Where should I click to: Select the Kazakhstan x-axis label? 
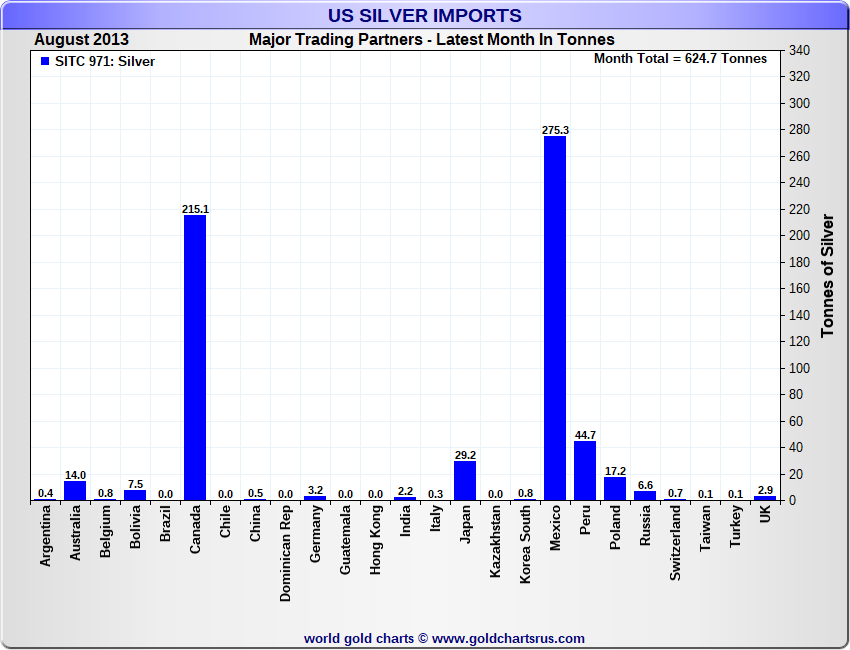pyautogui.click(x=496, y=545)
